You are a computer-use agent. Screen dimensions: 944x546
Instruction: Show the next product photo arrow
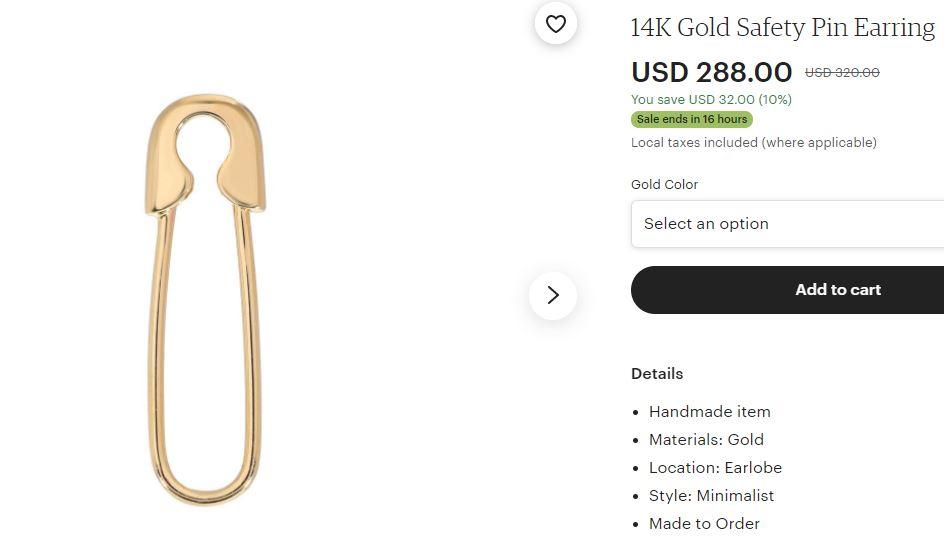pos(553,295)
